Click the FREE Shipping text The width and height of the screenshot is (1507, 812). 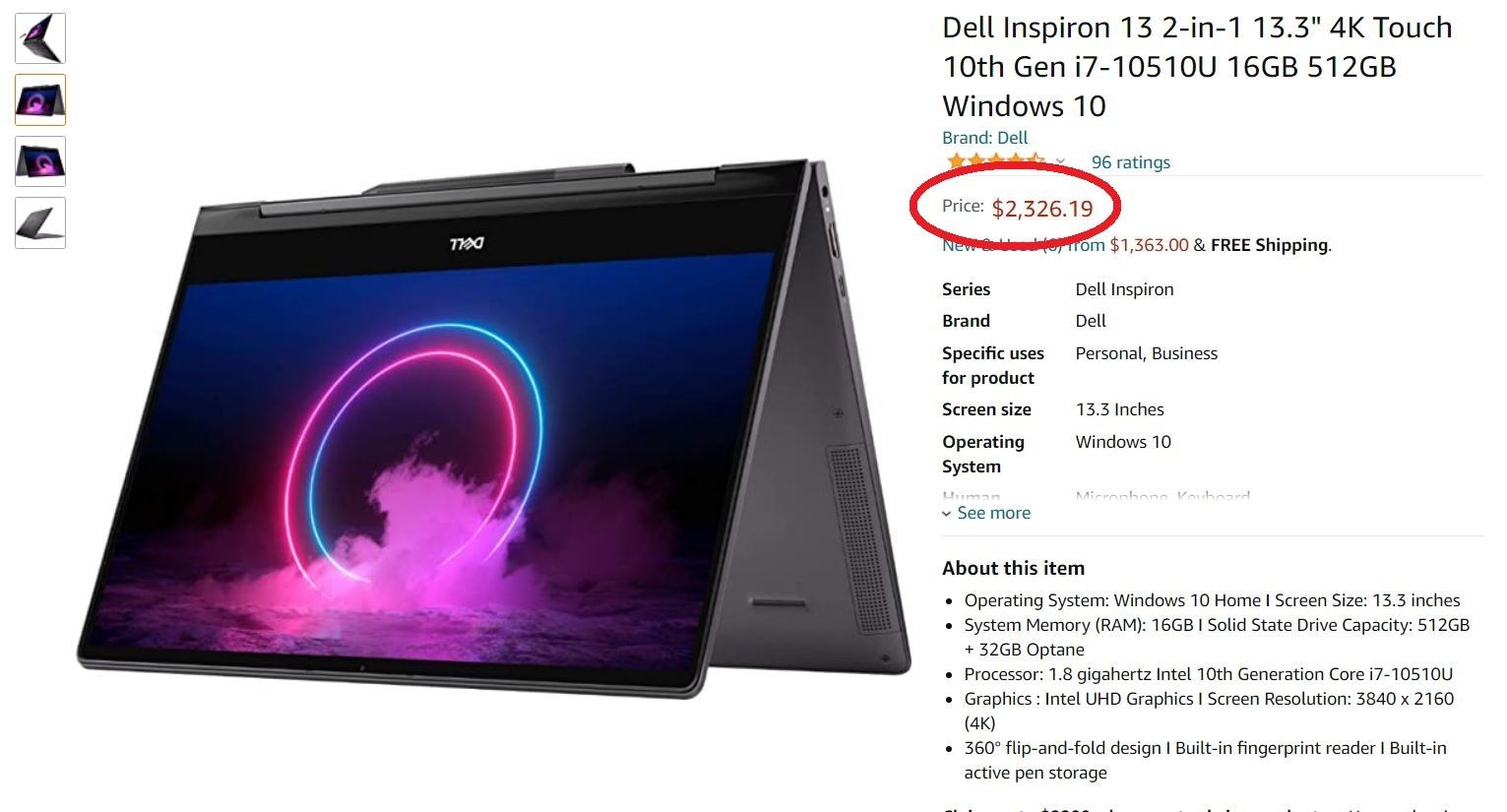click(x=1269, y=245)
